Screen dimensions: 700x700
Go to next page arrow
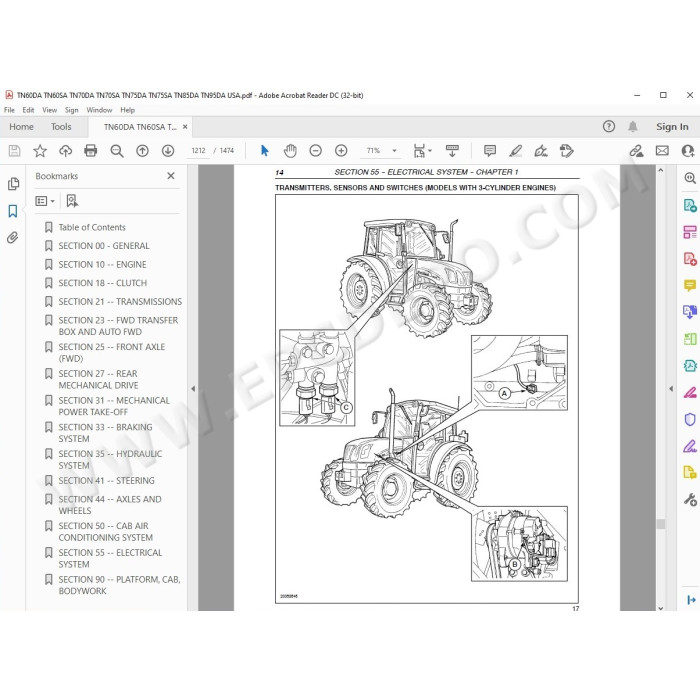pos(168,151)
